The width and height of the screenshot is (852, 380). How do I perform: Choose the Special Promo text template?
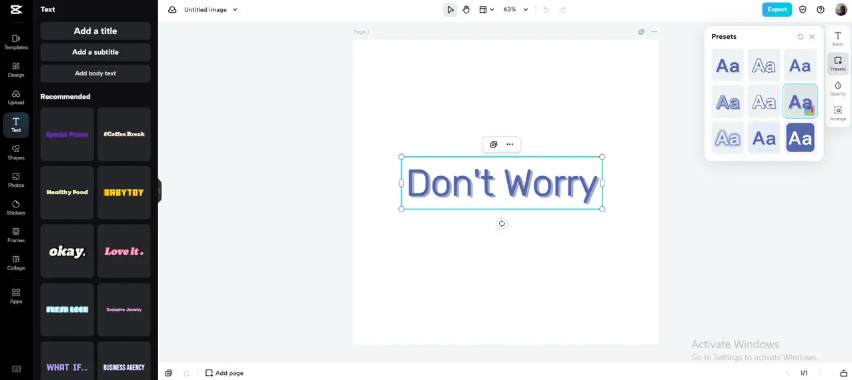pyautogui.click(x=67, y=134)
